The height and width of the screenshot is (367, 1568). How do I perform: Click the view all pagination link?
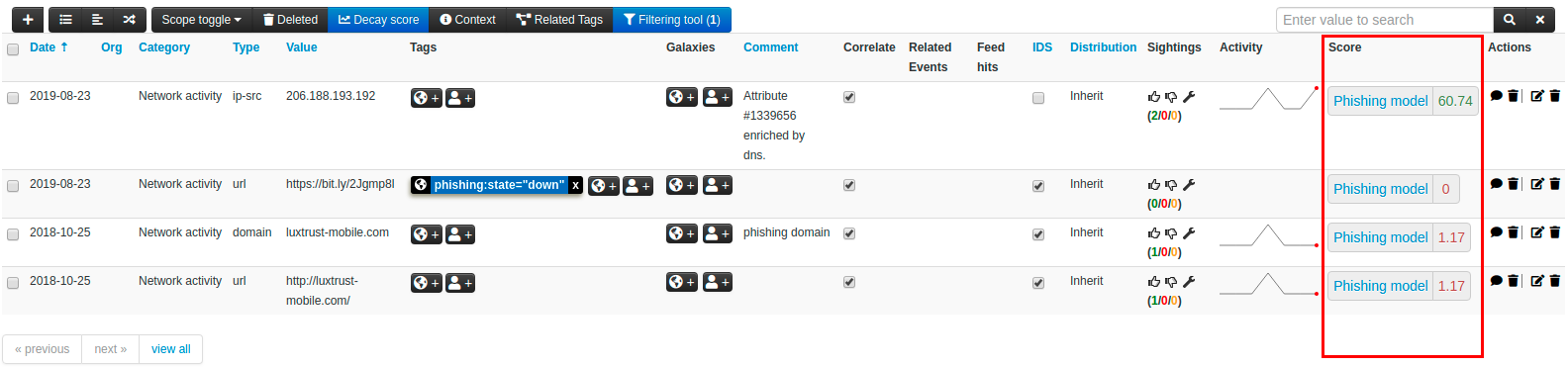(x=171, y=349)
